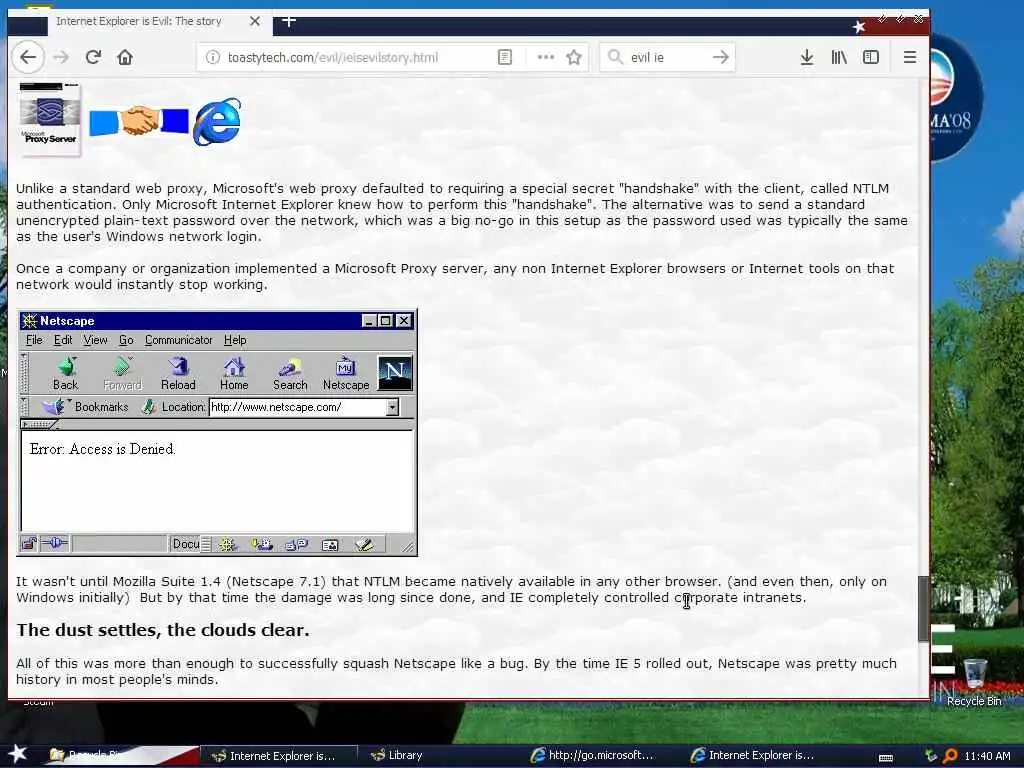The image size is (1024, 768).
Task: Click Netscape Forward toolbar button
Action: point(122,374)
